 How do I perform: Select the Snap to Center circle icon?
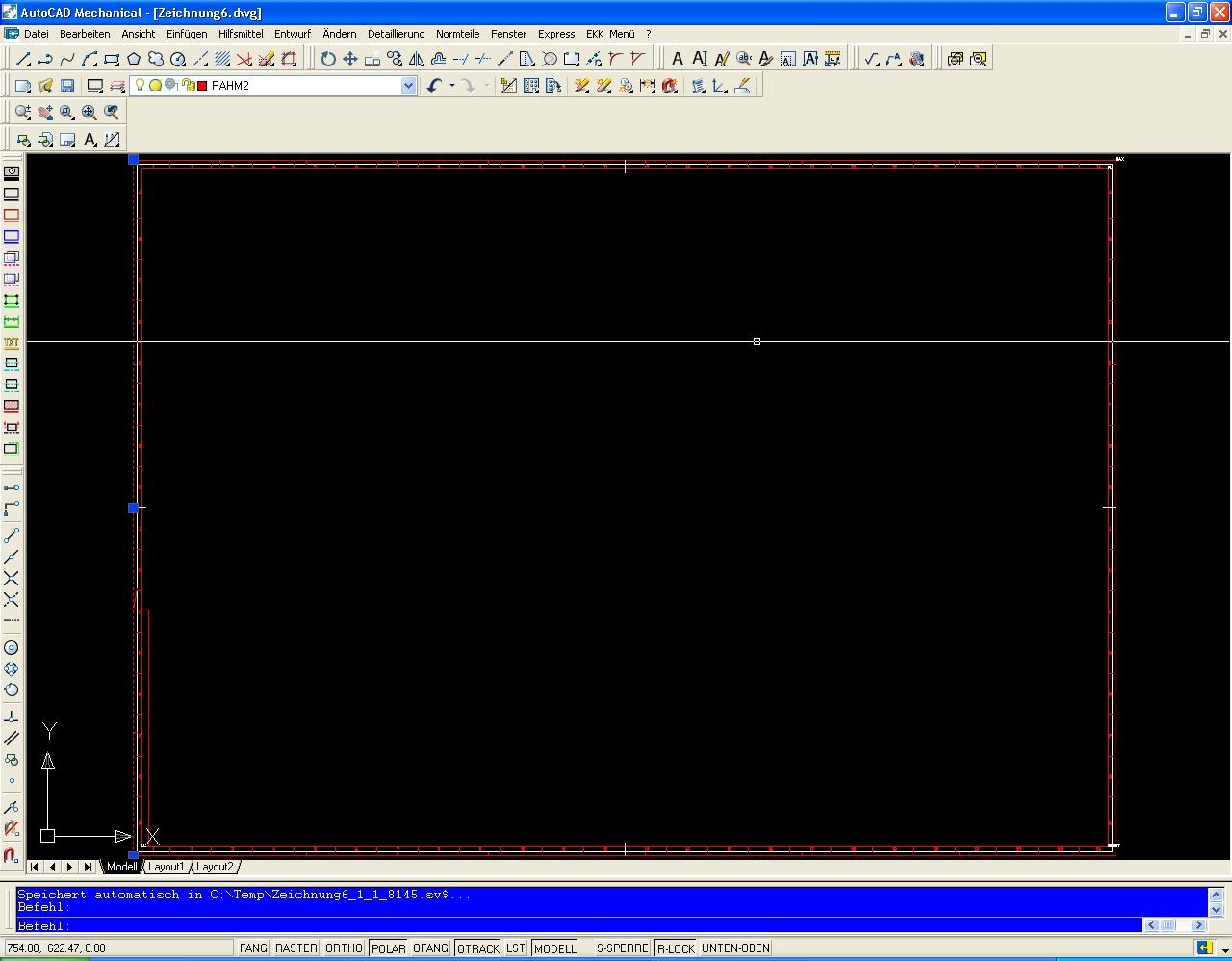(12, 648)
